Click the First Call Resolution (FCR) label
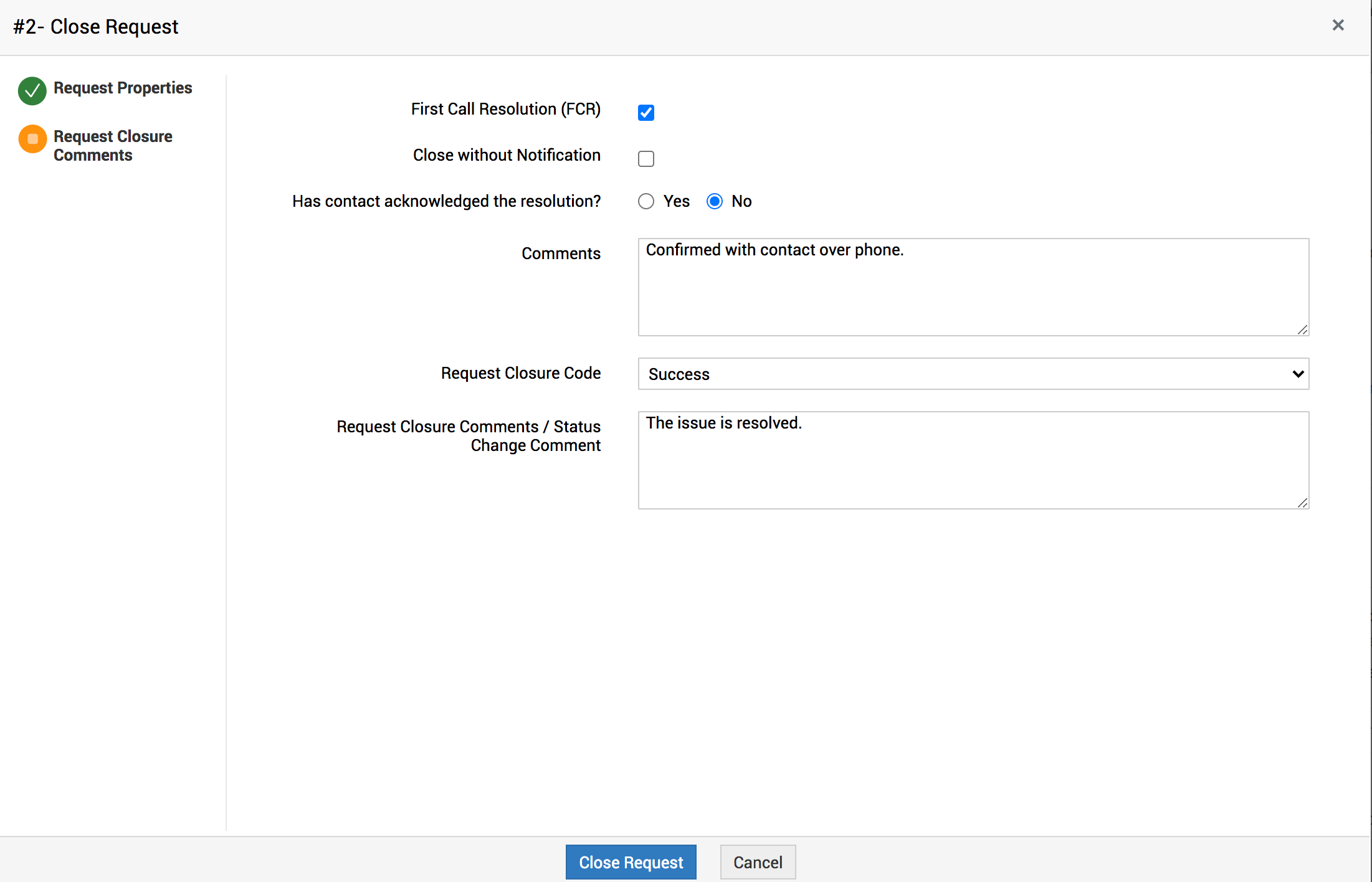 505,109
